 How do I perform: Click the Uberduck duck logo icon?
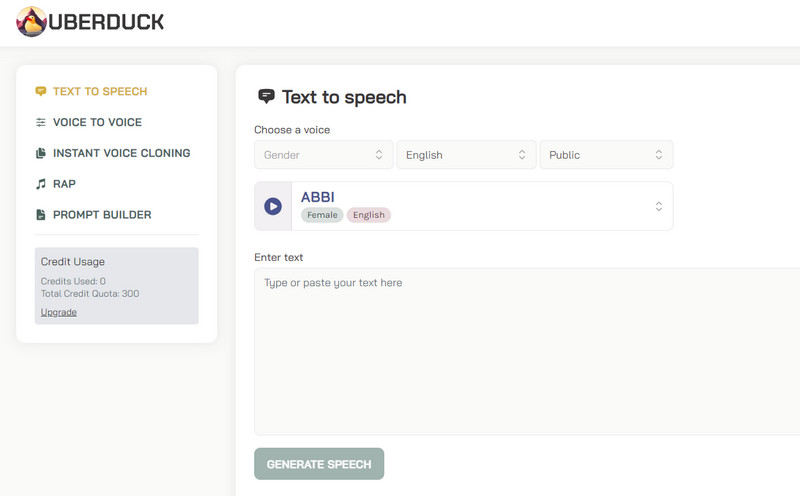pos(31,22)
